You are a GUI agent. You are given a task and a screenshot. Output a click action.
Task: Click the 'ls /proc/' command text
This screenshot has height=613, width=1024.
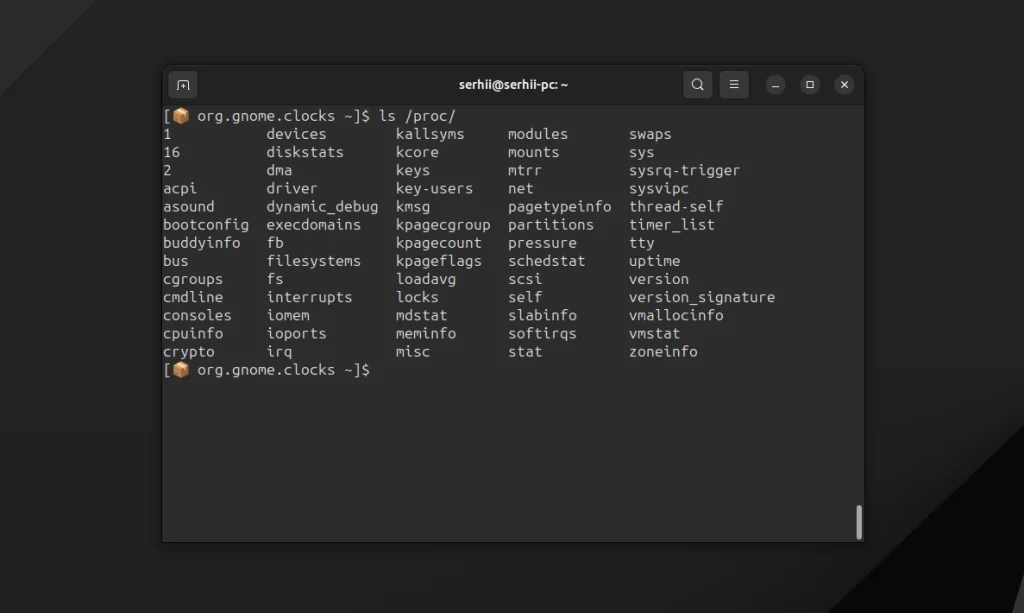point(417,116)
